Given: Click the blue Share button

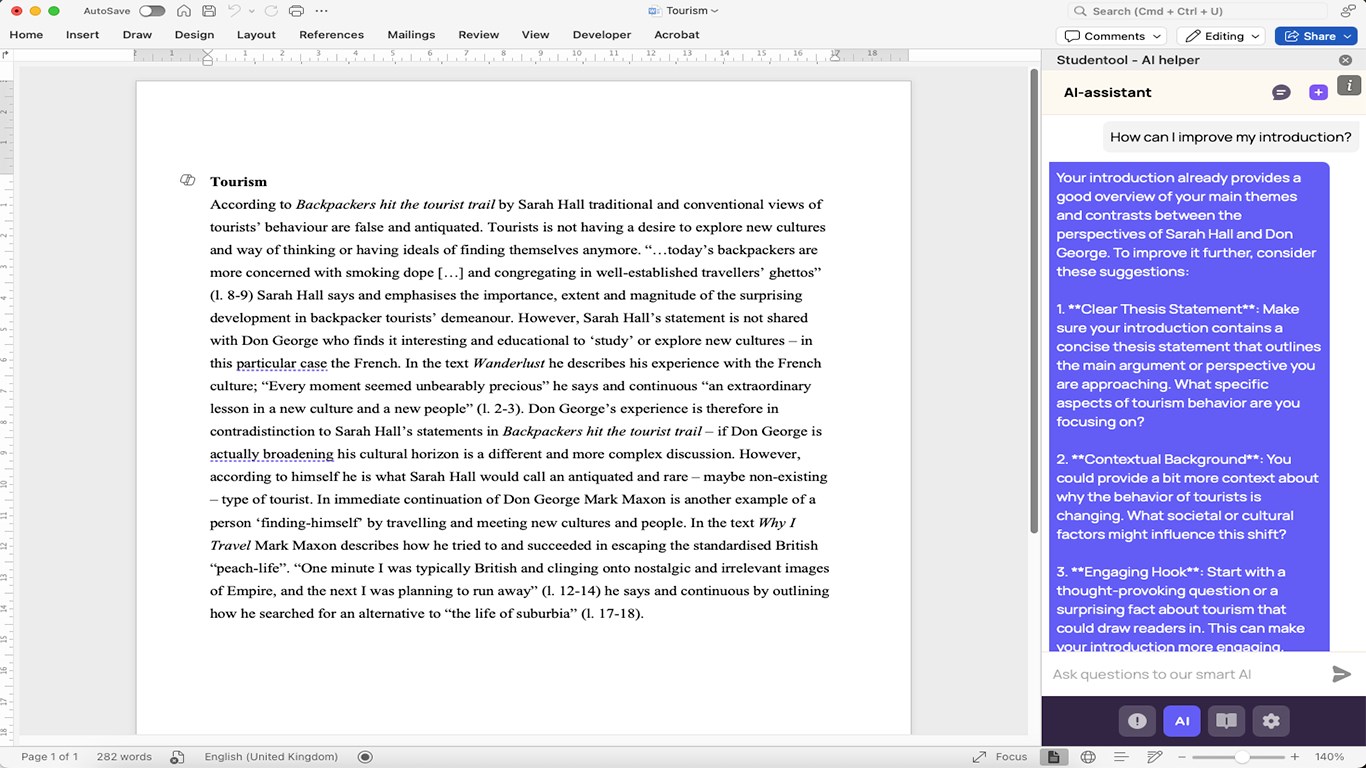Looking at the screenshot, I should coord(1315,36).
